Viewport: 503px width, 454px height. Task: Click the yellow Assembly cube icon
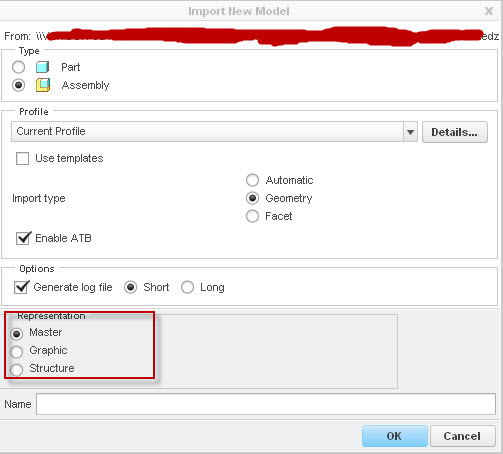point(43,85)
